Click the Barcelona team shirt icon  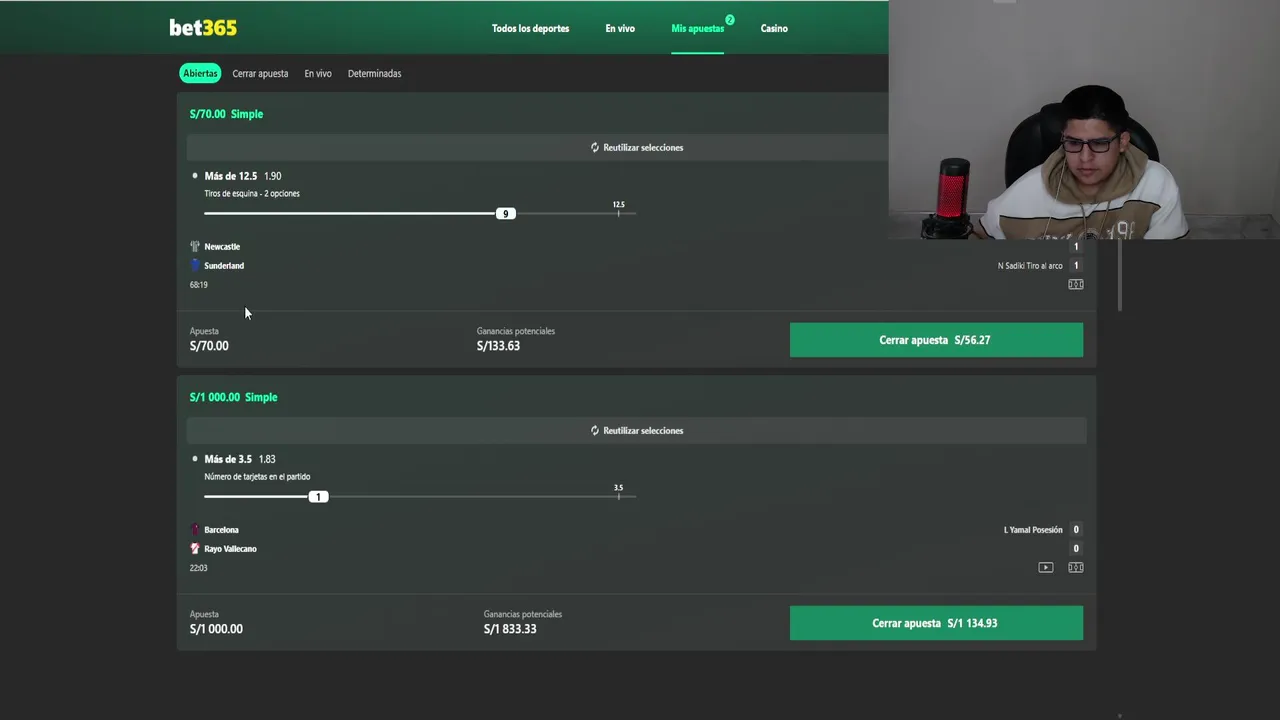195,529
